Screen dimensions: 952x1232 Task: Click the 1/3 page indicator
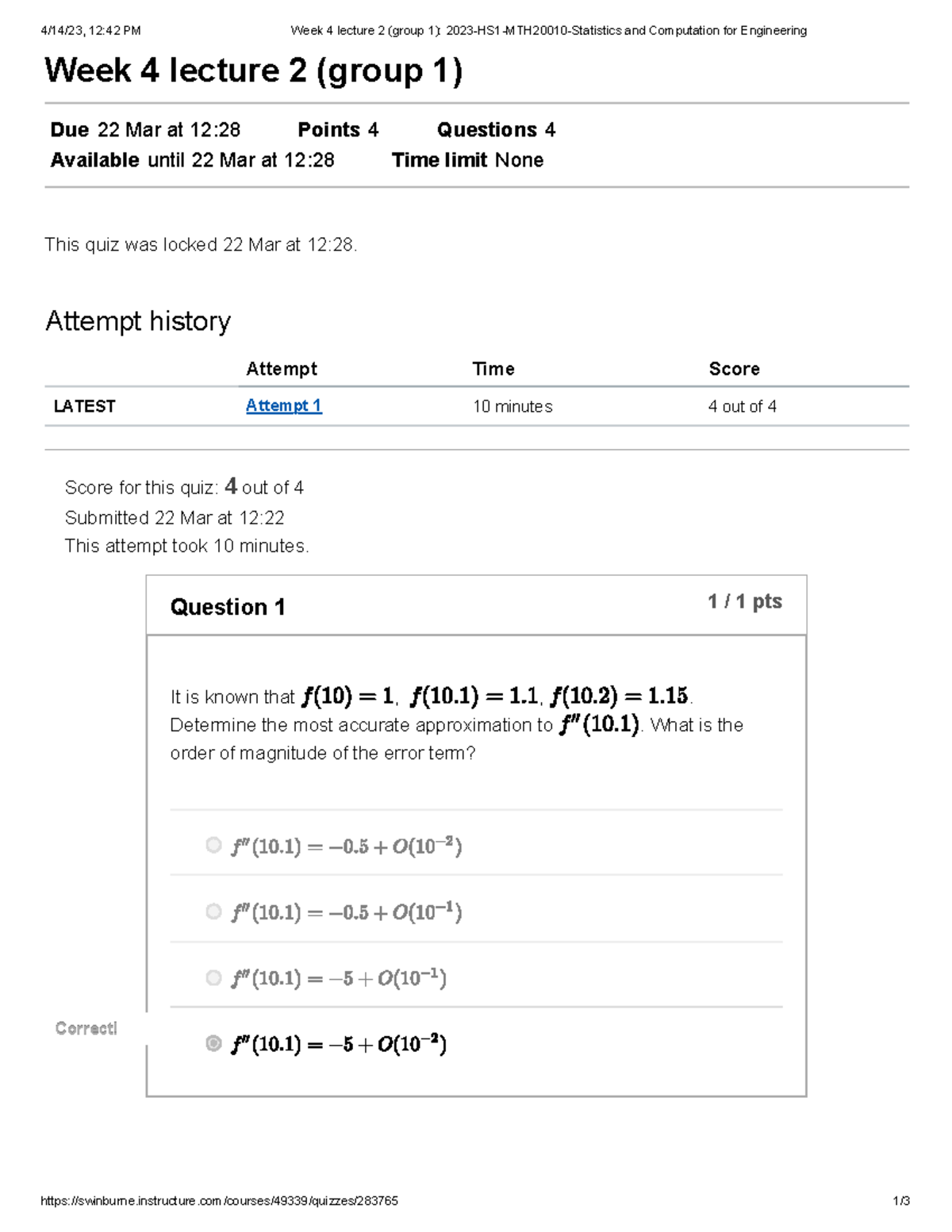tap(900, 1201)
